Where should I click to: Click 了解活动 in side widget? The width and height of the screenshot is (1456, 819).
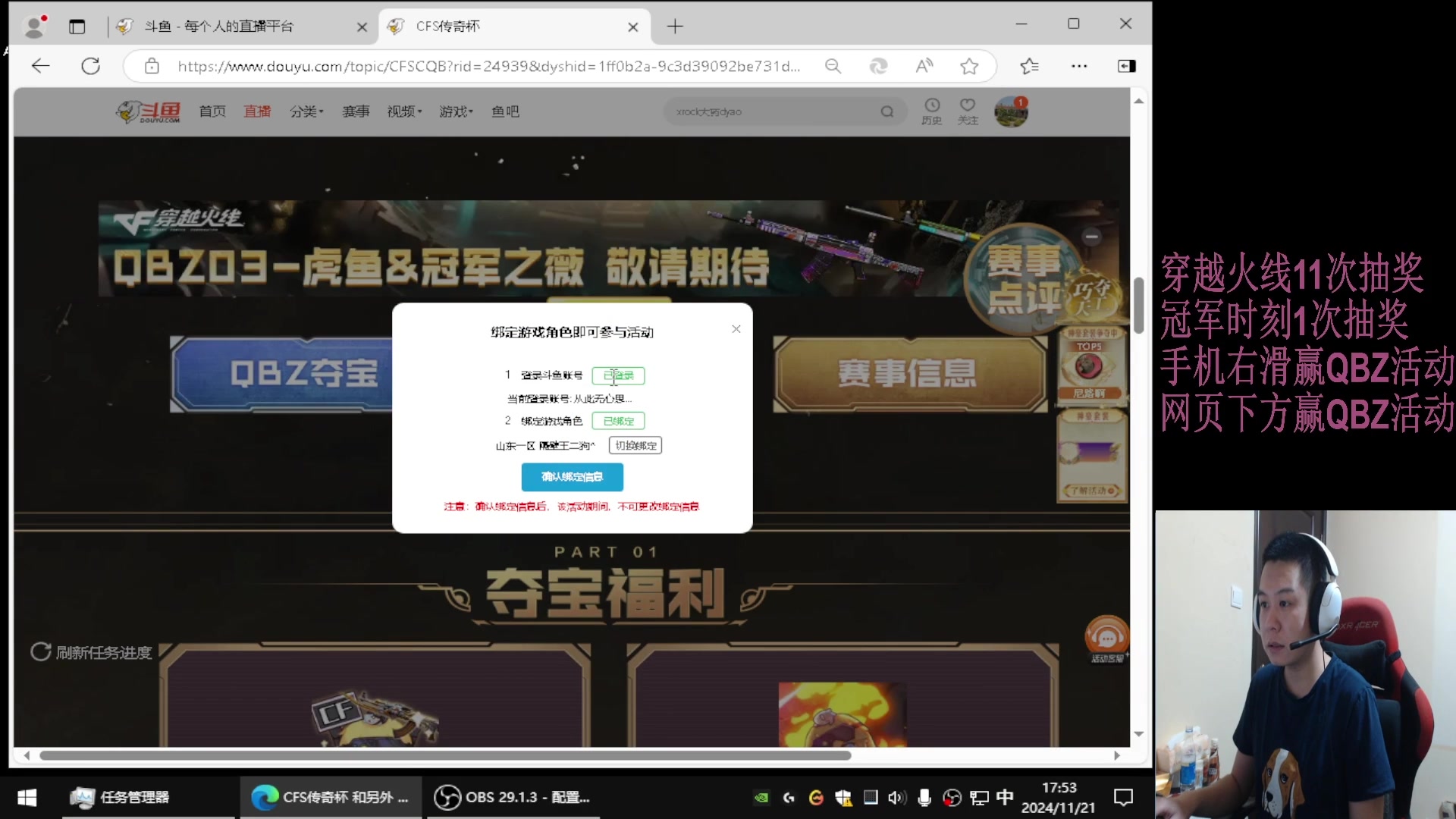(x=1092, y=491)
